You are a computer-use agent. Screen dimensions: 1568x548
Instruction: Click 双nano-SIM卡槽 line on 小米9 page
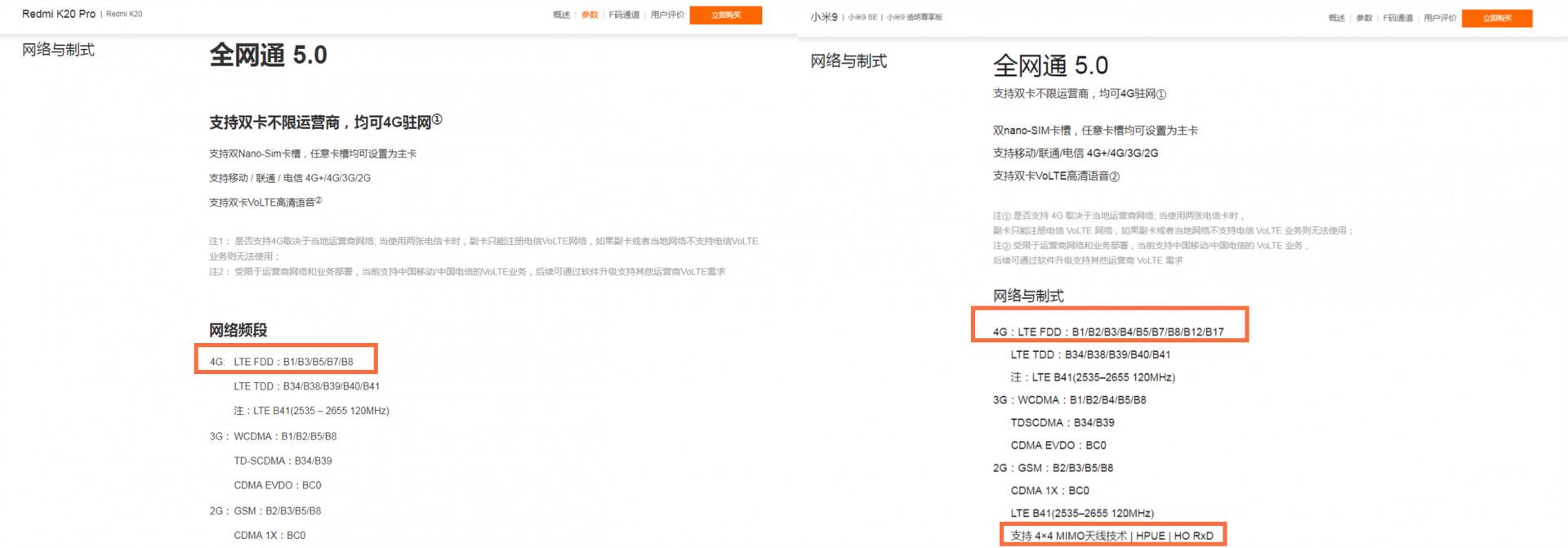1095,131
